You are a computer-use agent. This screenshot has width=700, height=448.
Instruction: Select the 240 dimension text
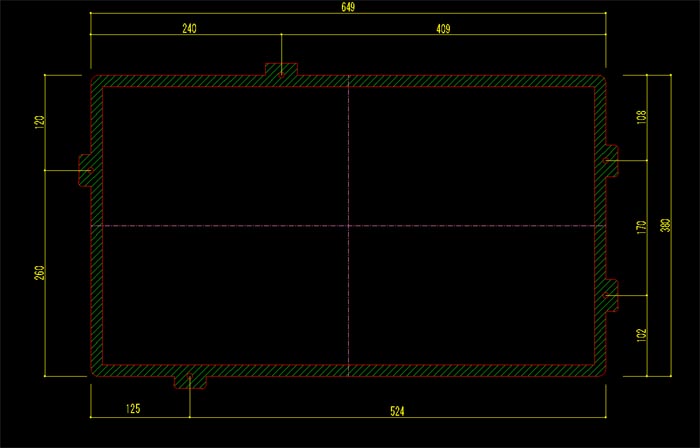point(189,29)
